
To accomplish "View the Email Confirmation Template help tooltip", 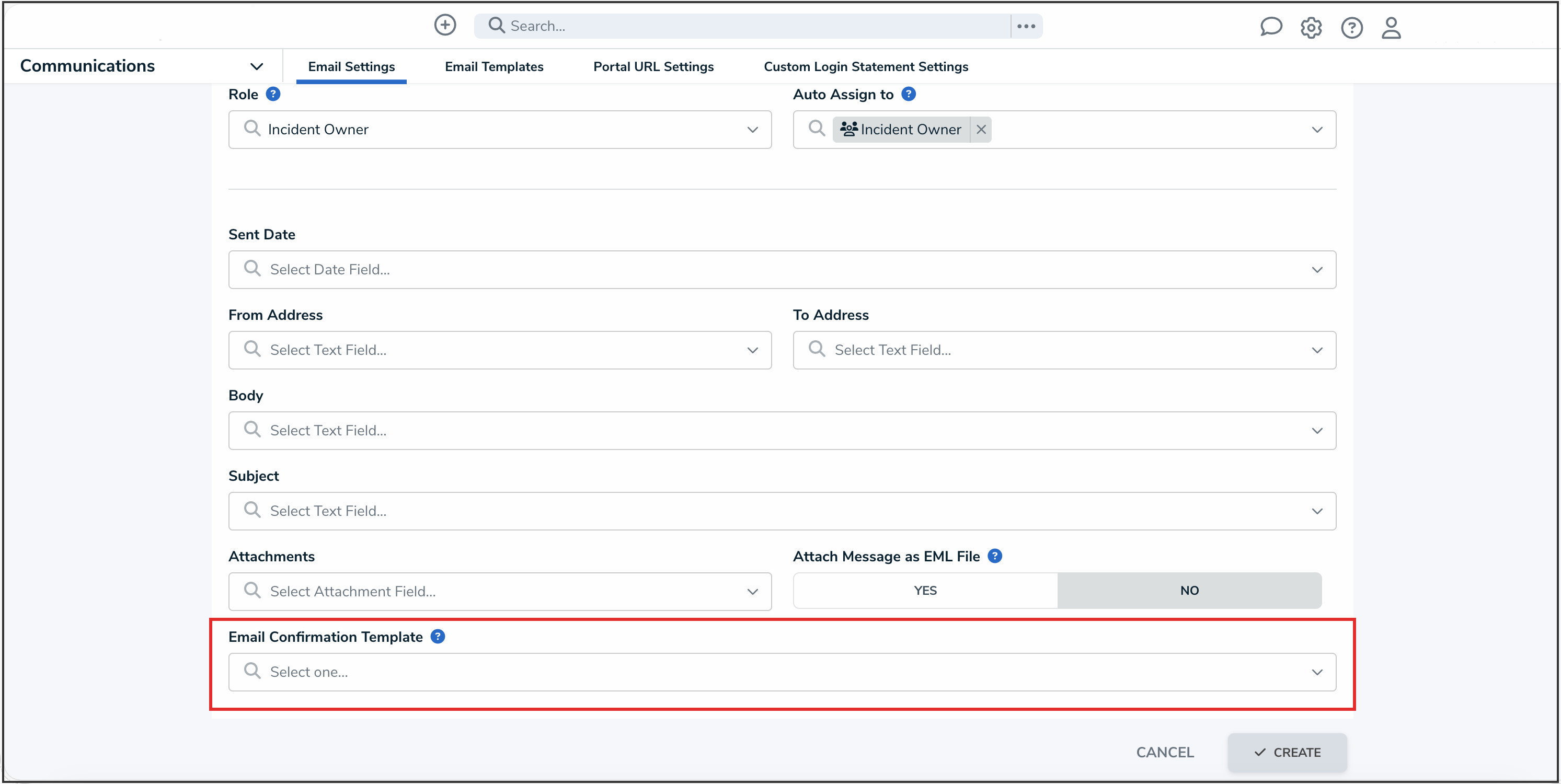I will [x=438, y=636].
